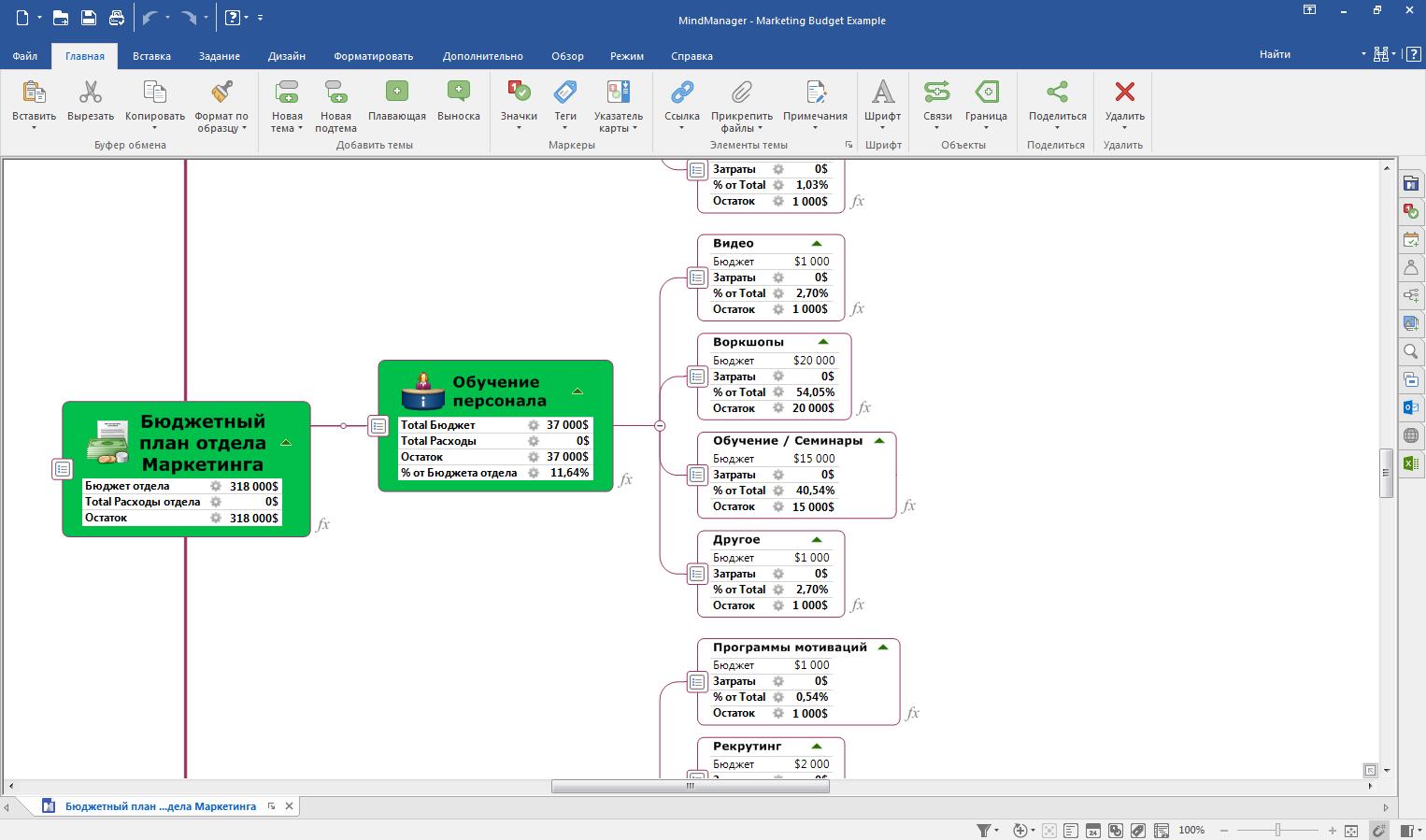1426x840 pixels.
Task: Click the fx formula marker beside Воркшопы
Action: tap(863, 407)
